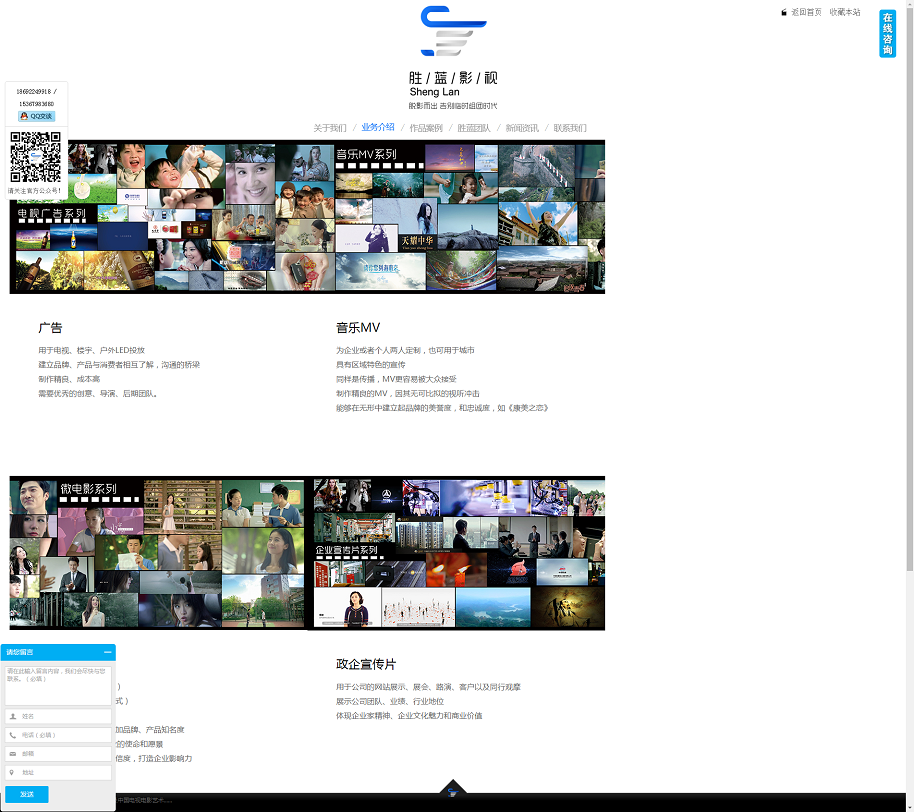Screen dimensions: 914x812
Task: Click into the 邮箱 input field
Action: click(58, 754)
